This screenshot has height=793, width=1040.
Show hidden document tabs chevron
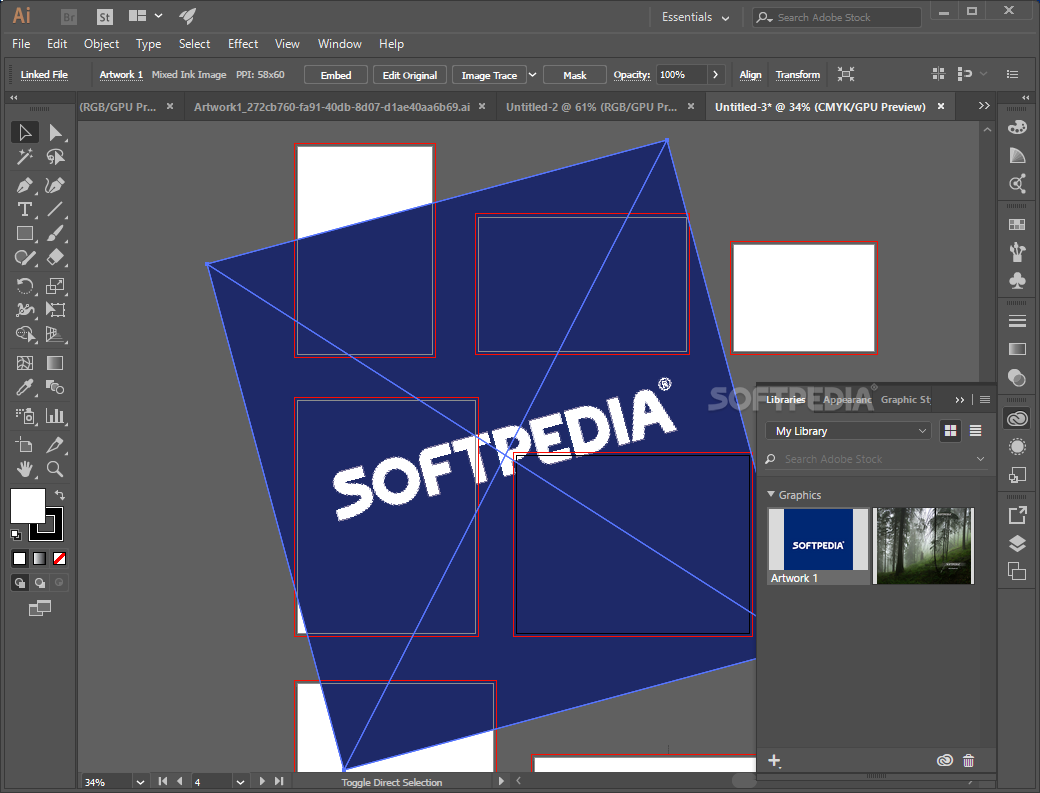(984, 106)
